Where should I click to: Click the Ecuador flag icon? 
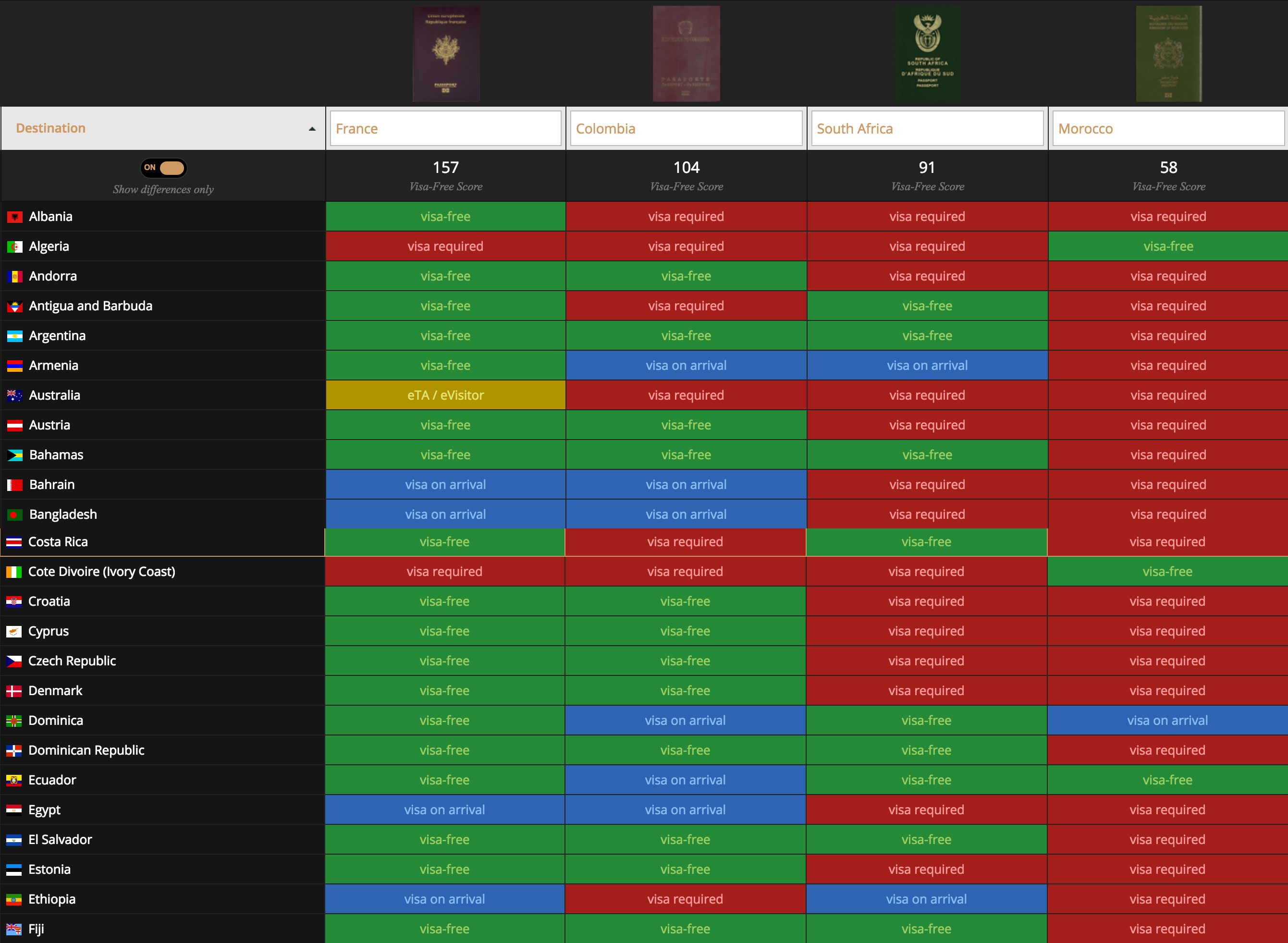pyautogui.click(x=14, y=780)
